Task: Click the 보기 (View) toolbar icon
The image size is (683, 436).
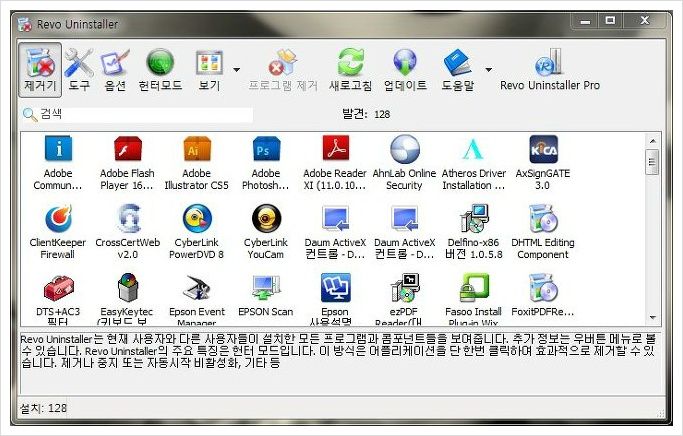Action: (210, 70)
